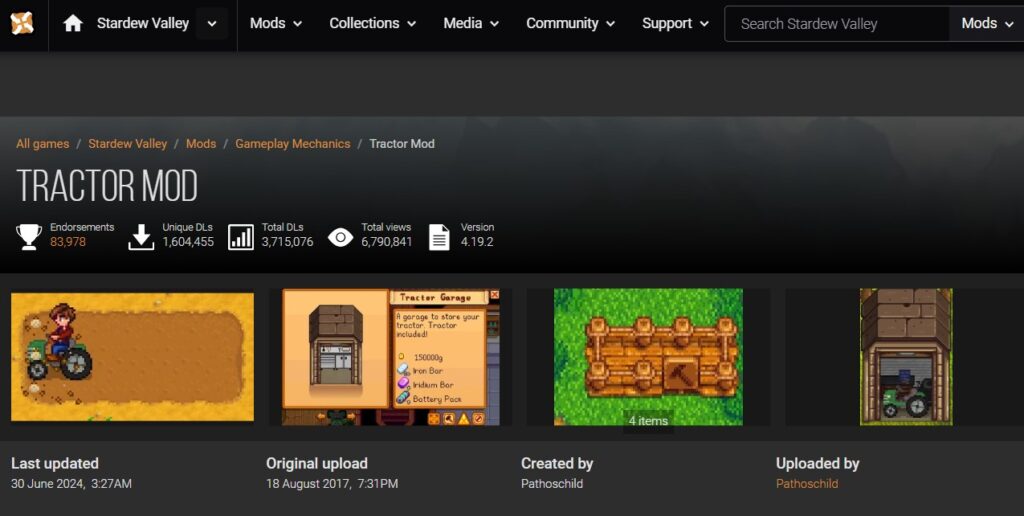Screen dimensions: 1024x516
Task: Open the Collections navigation menu
Action: click(x=372, y=24)
